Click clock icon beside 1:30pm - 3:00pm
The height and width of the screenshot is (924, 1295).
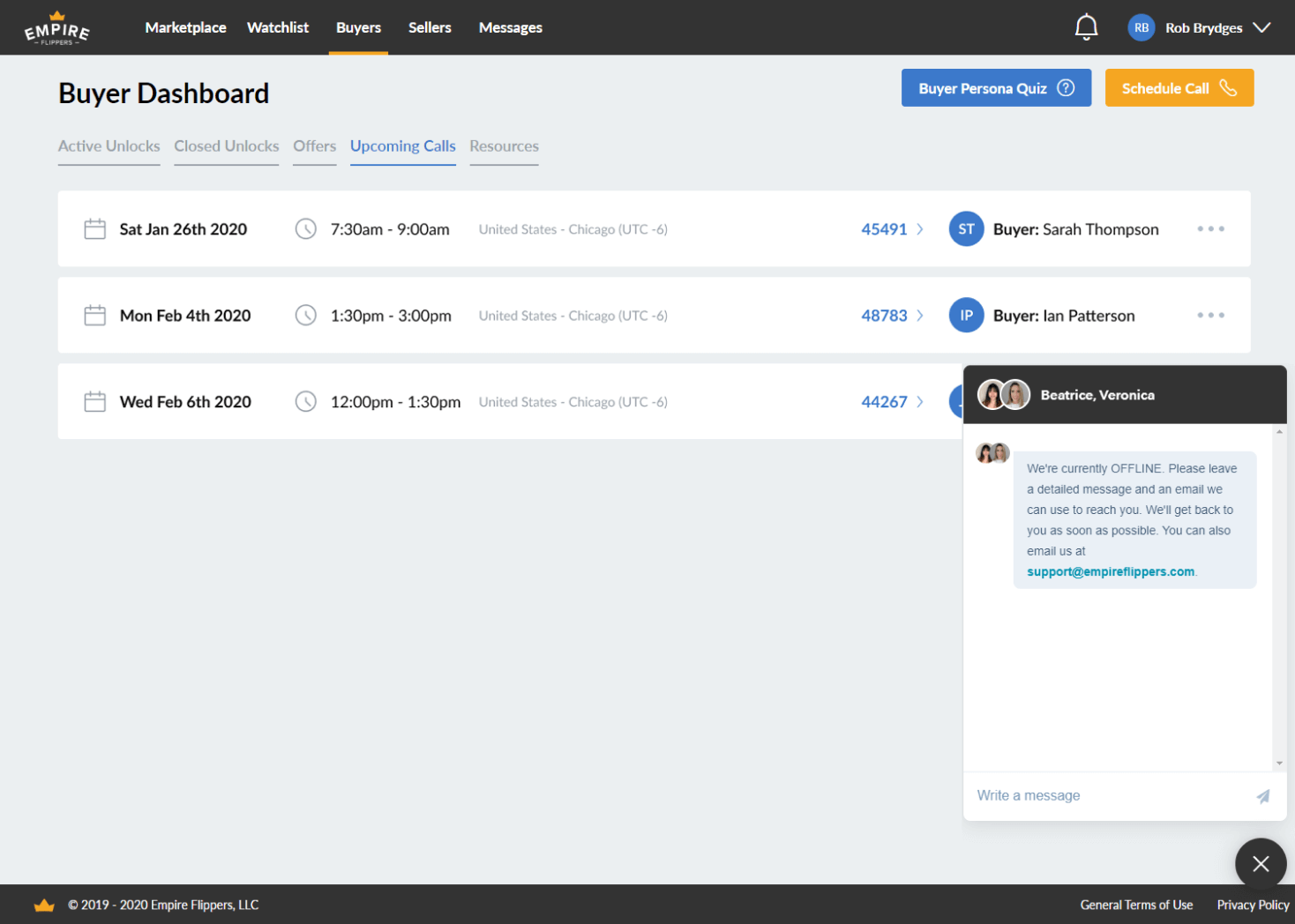point(305,316)
